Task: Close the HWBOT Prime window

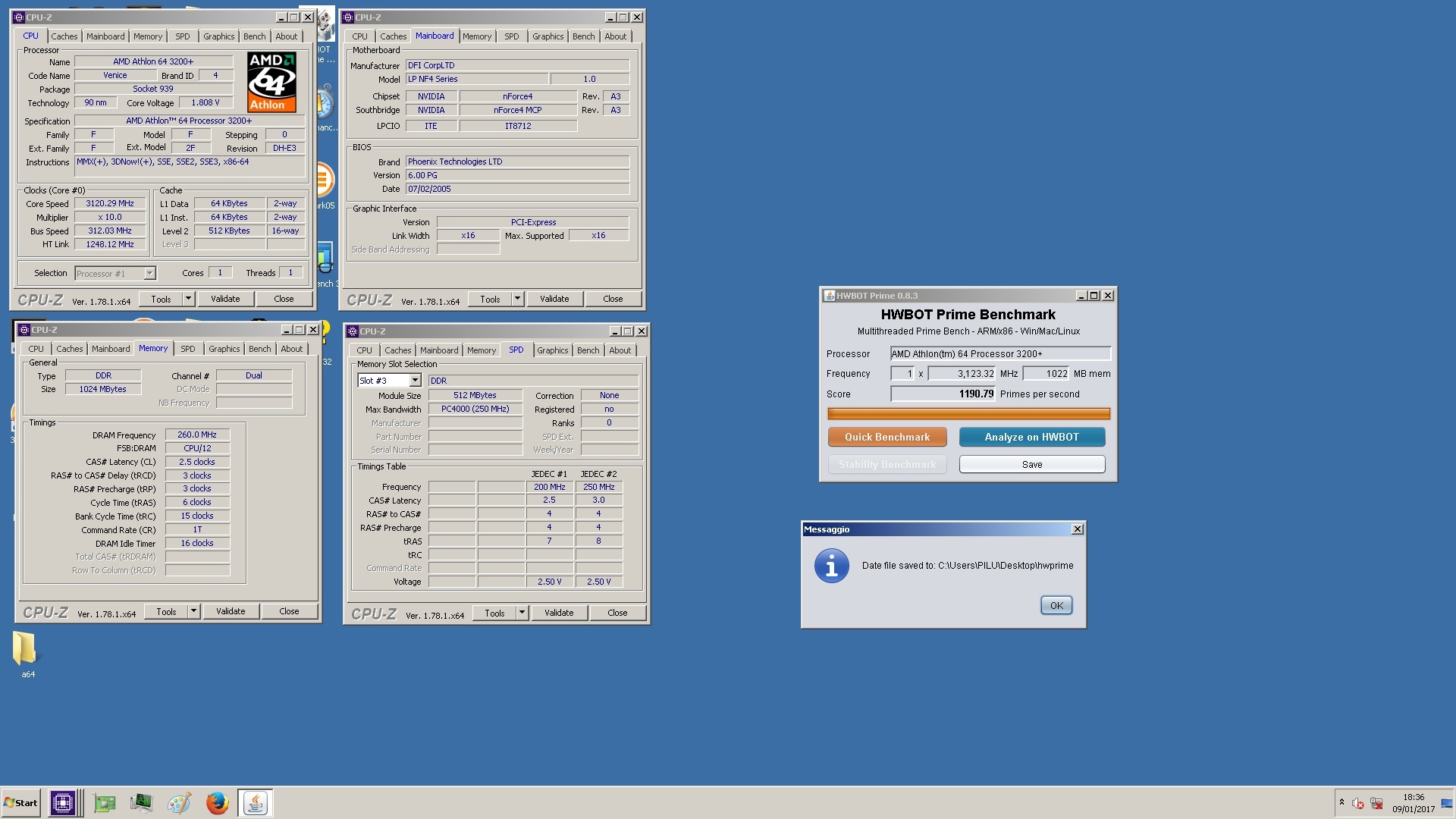Action: [x=1108, y=296]
